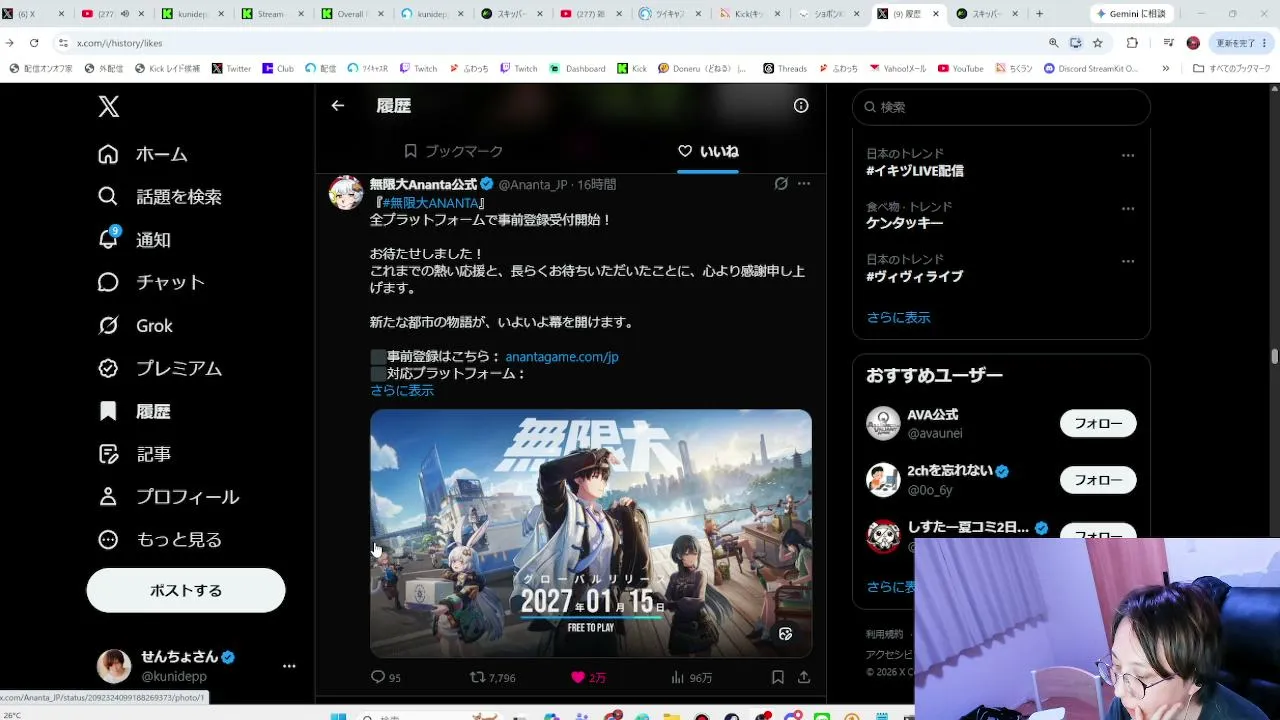Click the #無限大ANANTA hashtag
This screenshot has width=1280, height=720.
pyautogui.click(x=430, y=203)
